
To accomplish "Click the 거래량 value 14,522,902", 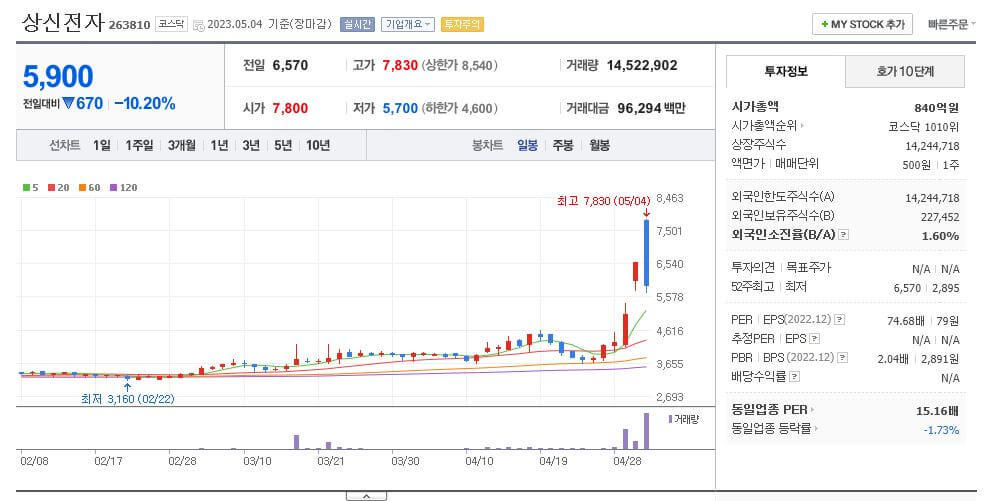I will tap(642, 65).
